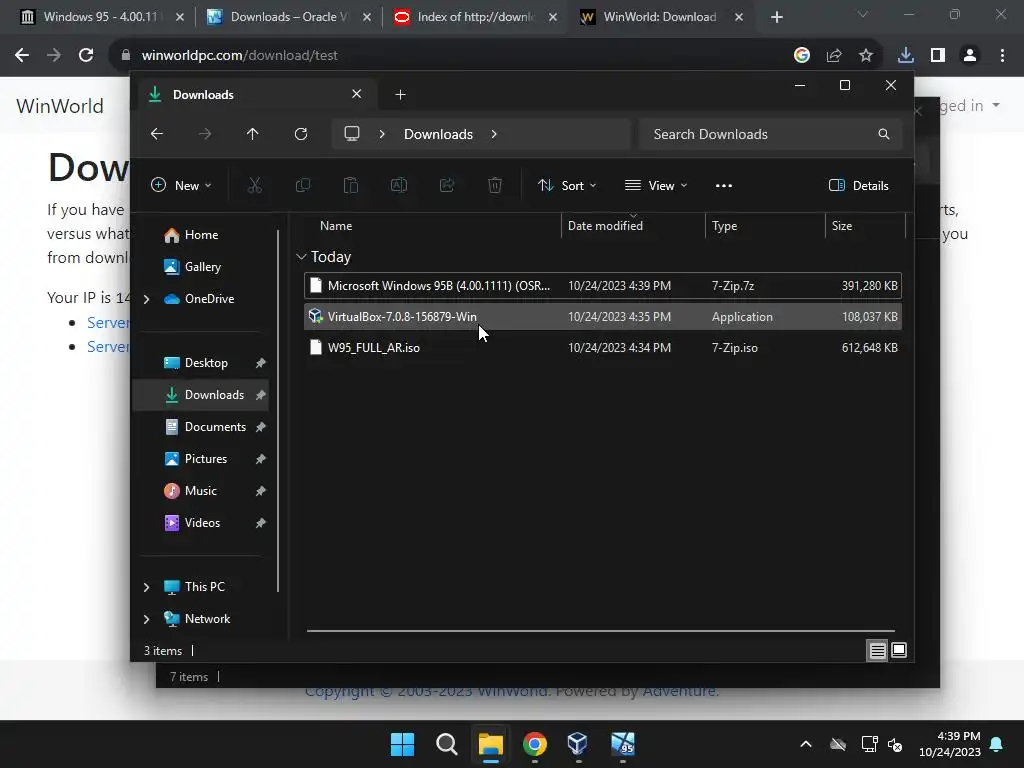This screenshot has height=768, width=1024.
Task: Go back in Chrome browser
Action: pyautogui.click(x=22, y=56)
